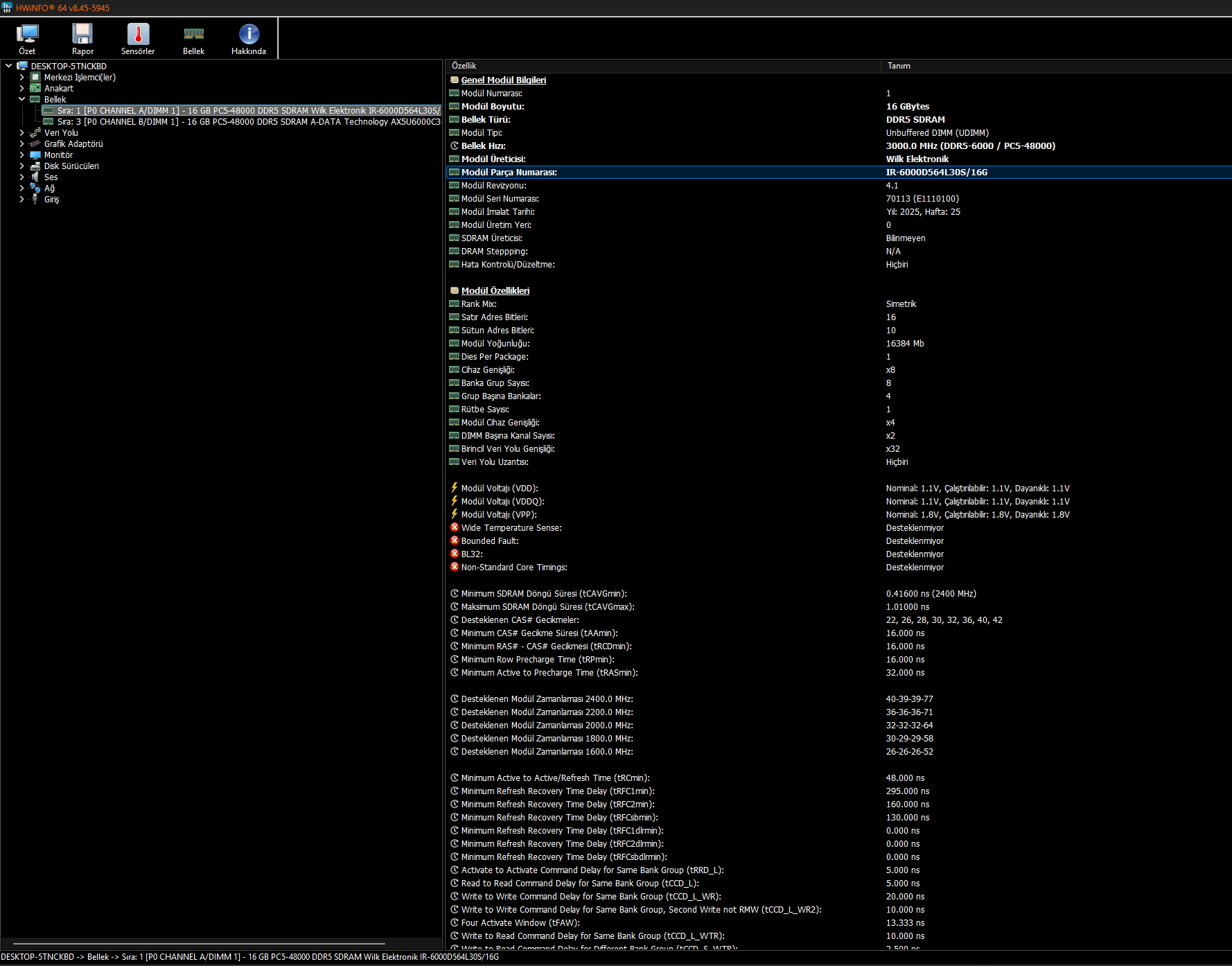1232x966 pixels.
Task: Click the Merkezi İşlemci(ler) CPU icon
Action: click(x=35, y=77)
